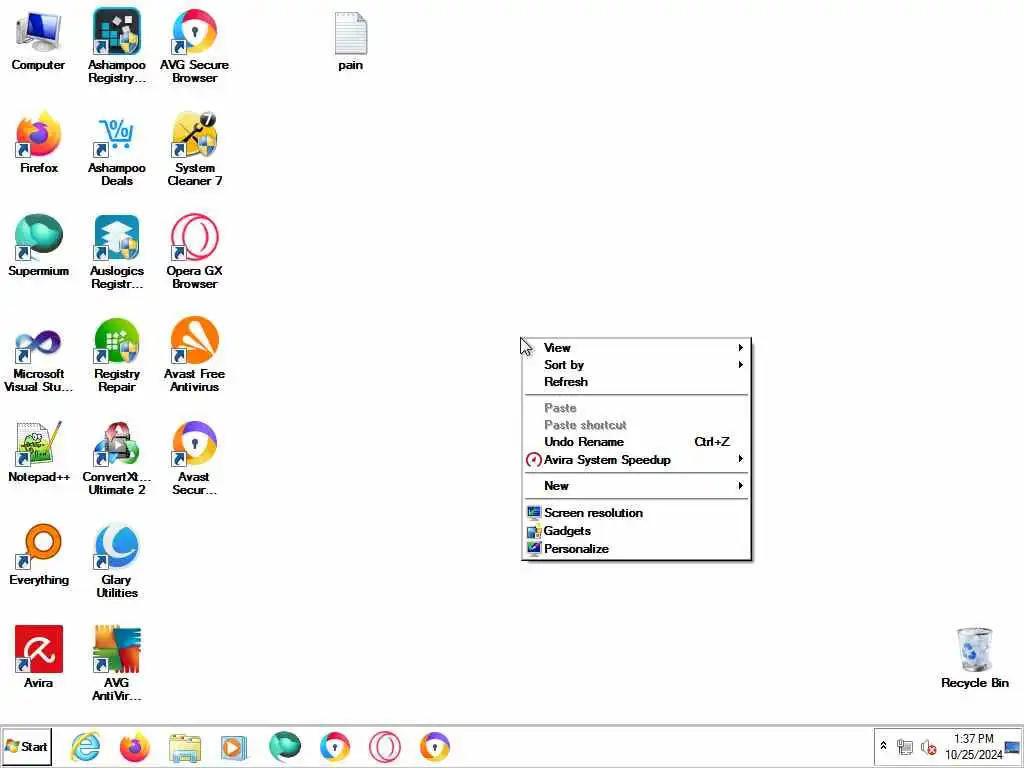Show hidden system tray icons

884,745
